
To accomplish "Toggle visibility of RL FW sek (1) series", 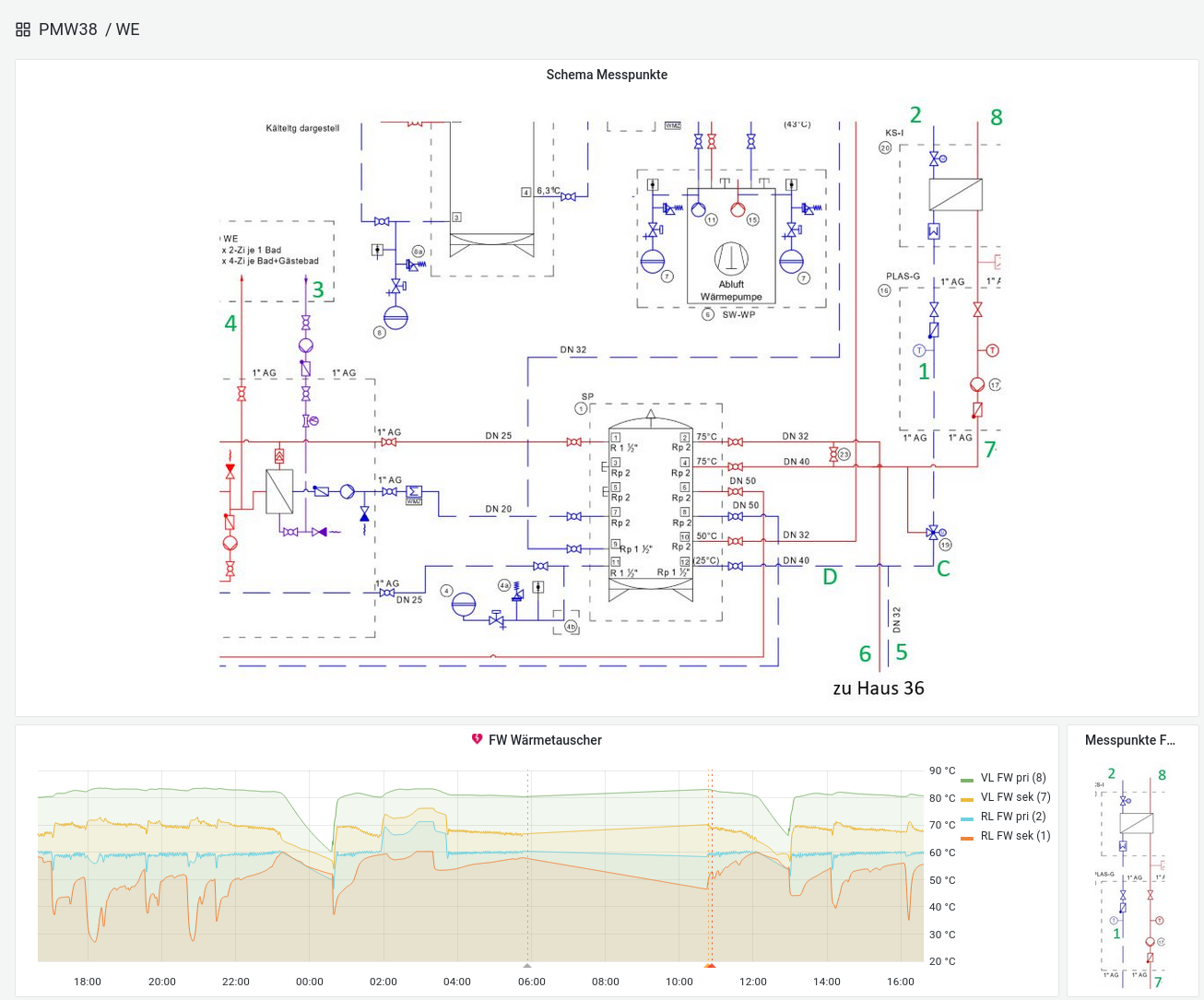I will [x=1016, y=836].
